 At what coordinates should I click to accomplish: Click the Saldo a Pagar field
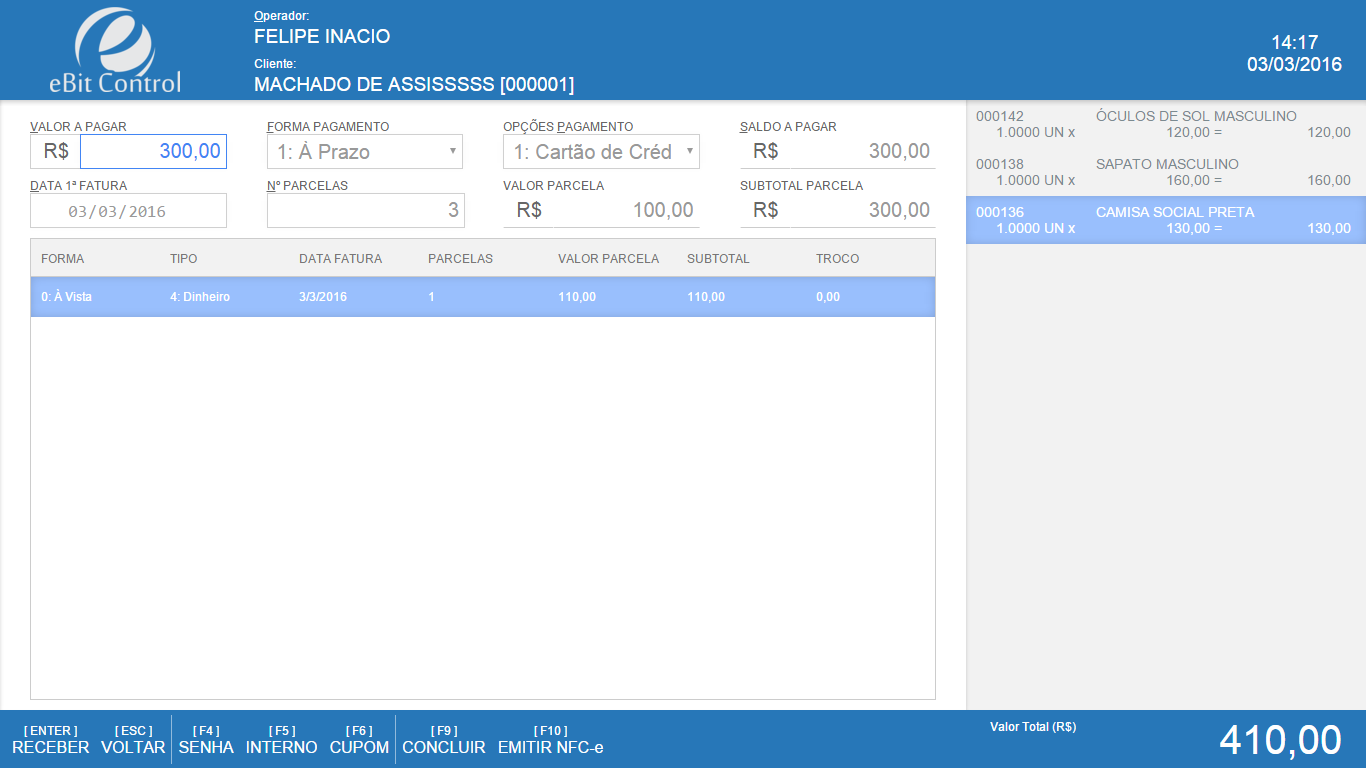(837, 152)
